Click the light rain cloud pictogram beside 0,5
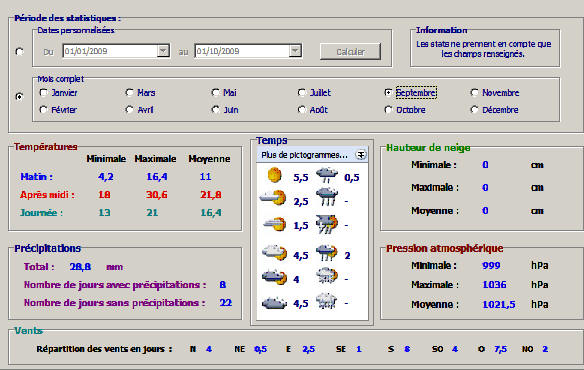Viewport: 584px width, 370px height. point(327,175)
